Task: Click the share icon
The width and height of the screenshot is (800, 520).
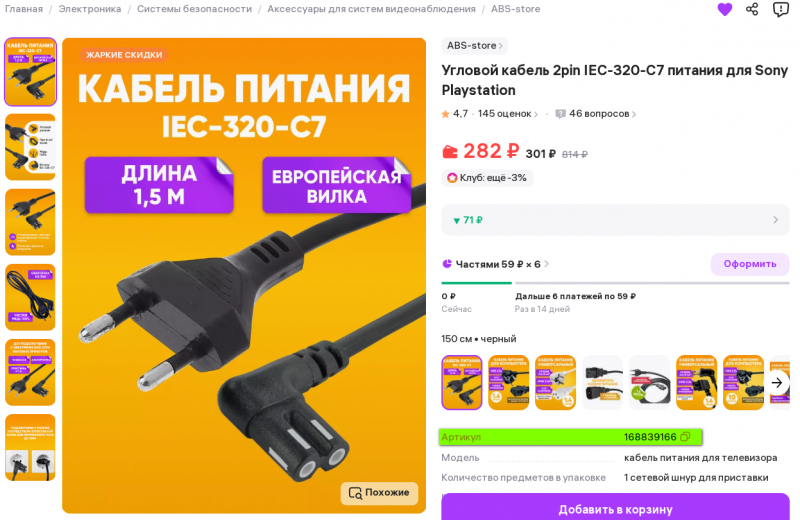Action: [752, 9]
